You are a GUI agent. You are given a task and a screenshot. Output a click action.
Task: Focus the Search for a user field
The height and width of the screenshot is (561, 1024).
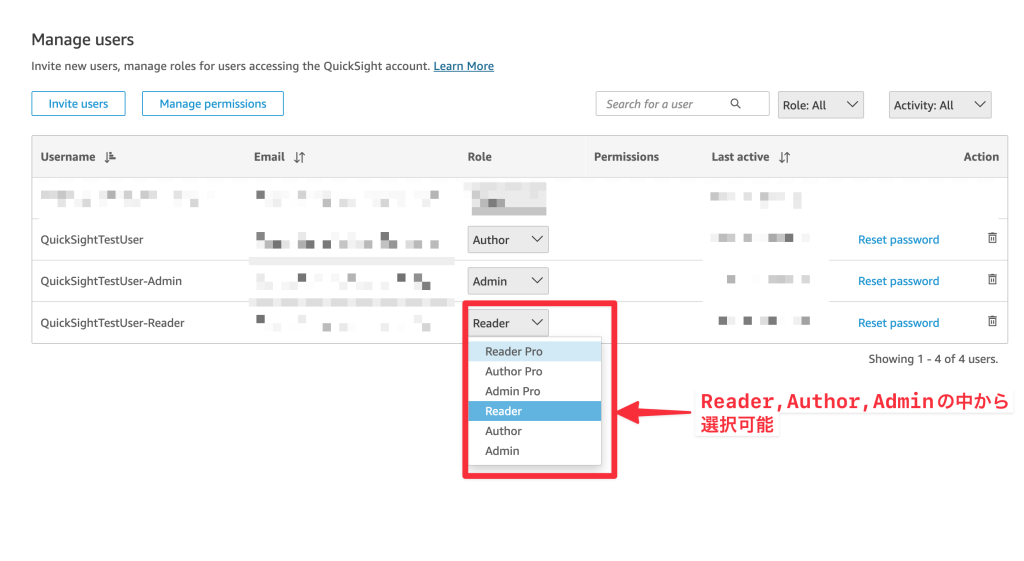pyautogui.click(x=682, y=104)
